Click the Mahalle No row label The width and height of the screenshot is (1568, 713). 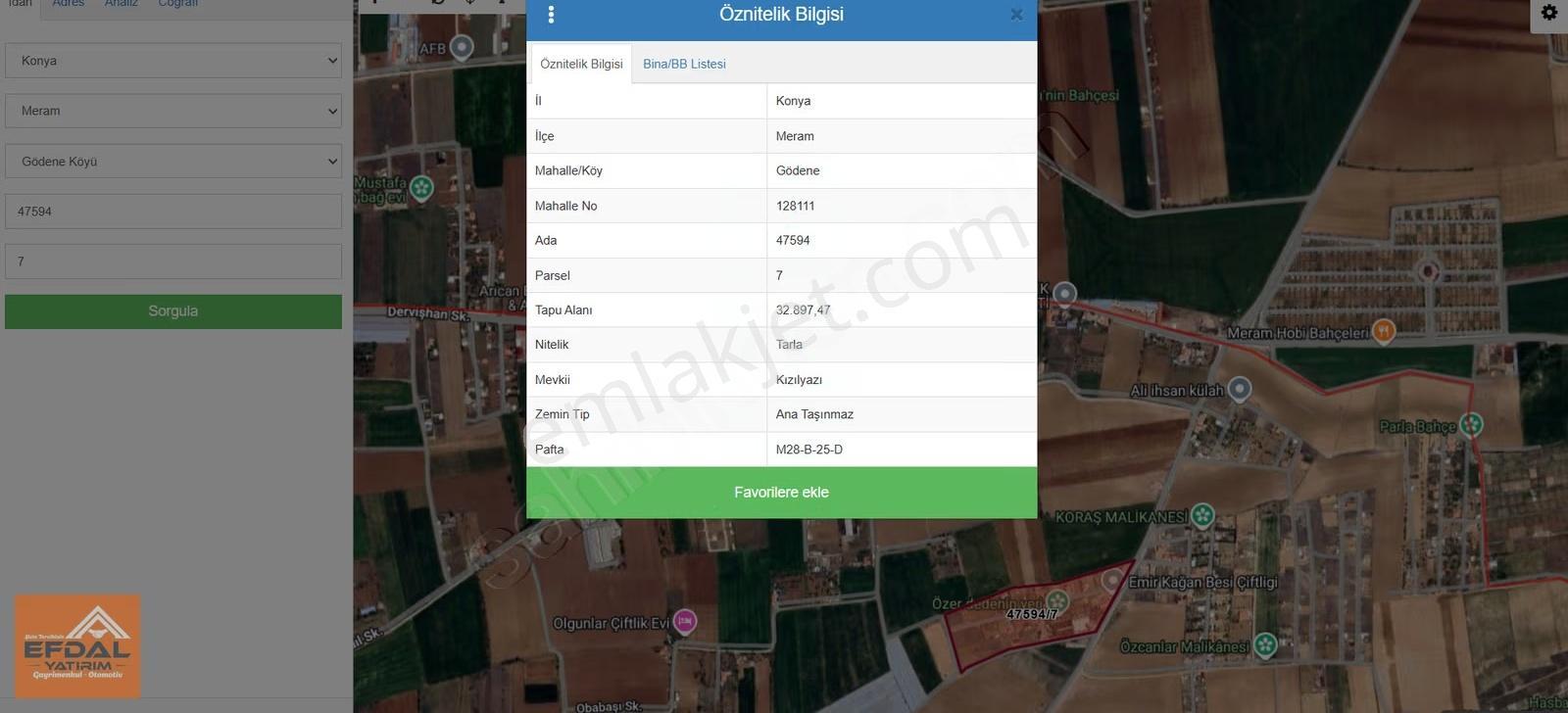click(x=565, y=206)
